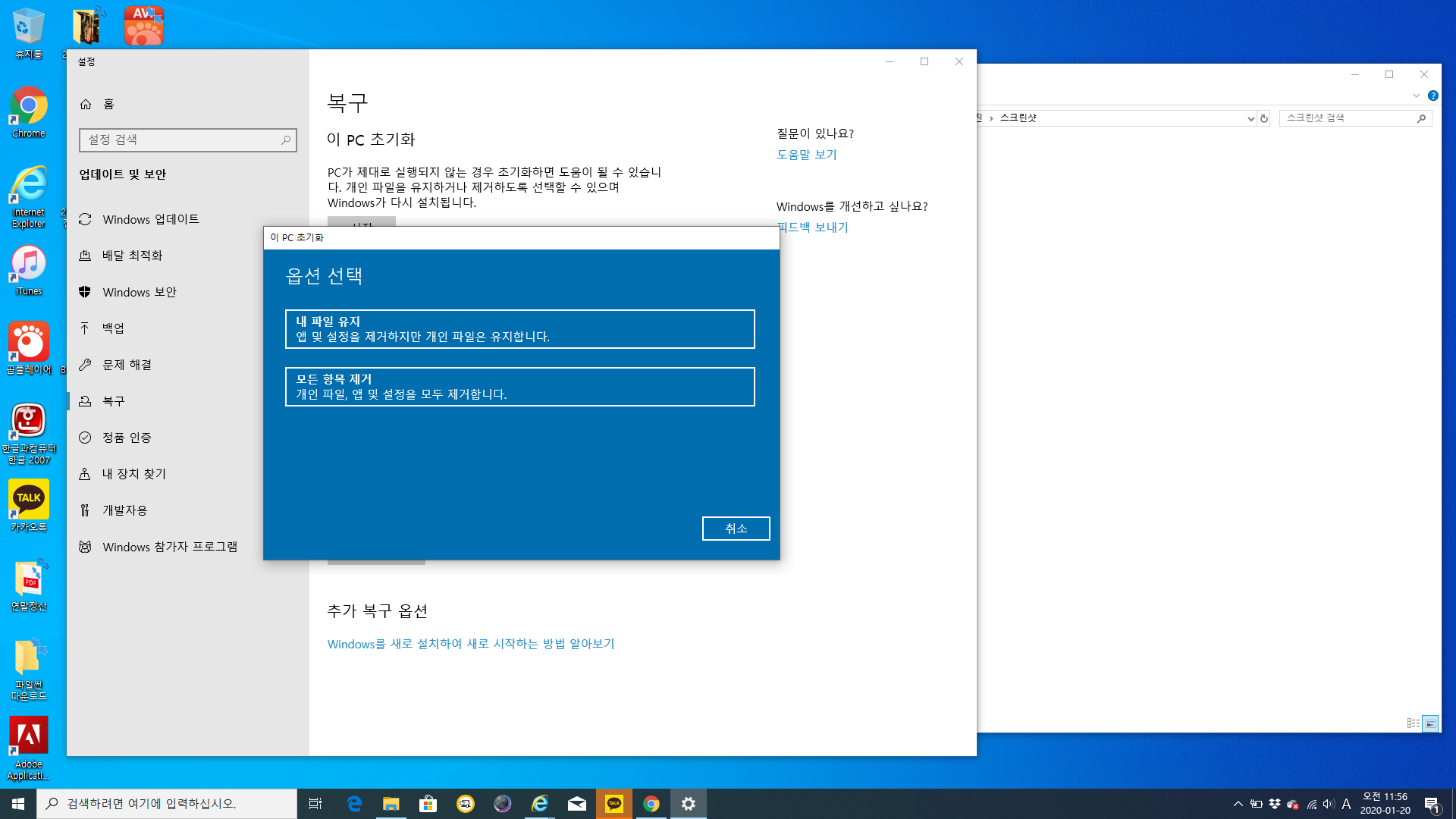This screenshot has width=1456, height=819.
Task: Select 백업 in Settings menu
Action: click(x=113, y=328)
